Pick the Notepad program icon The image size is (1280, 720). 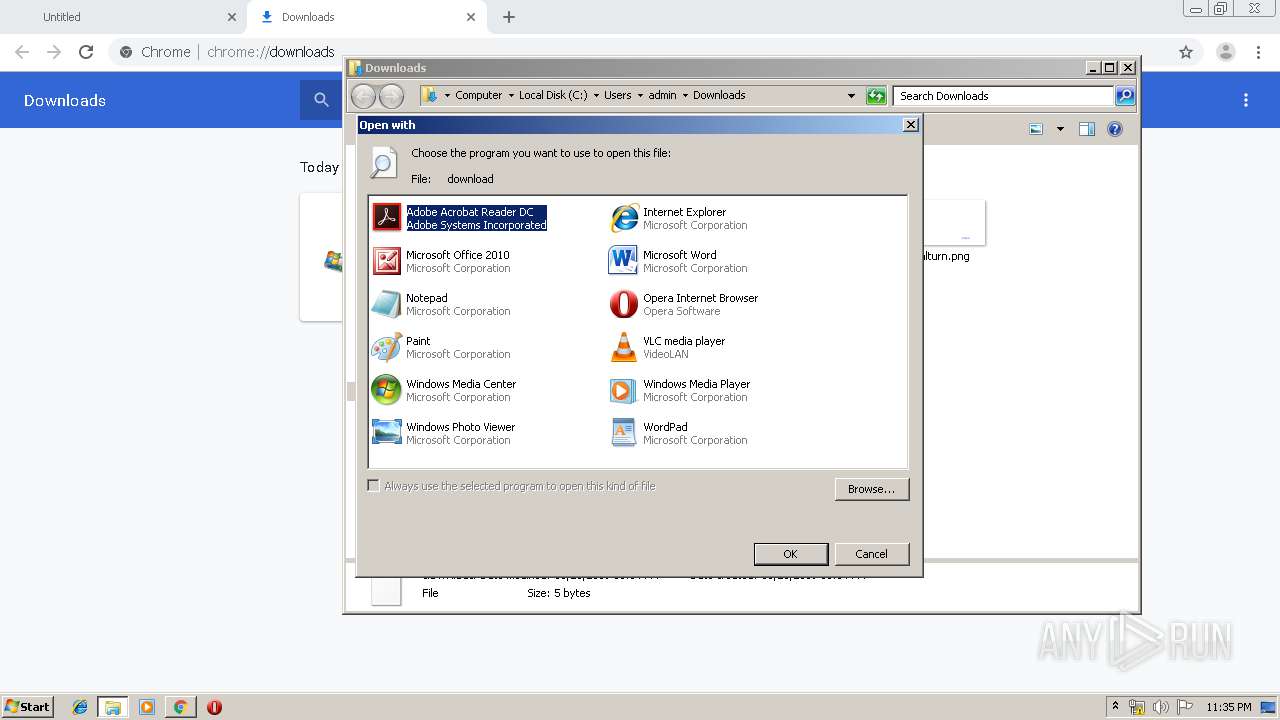[x=386, y=303]
